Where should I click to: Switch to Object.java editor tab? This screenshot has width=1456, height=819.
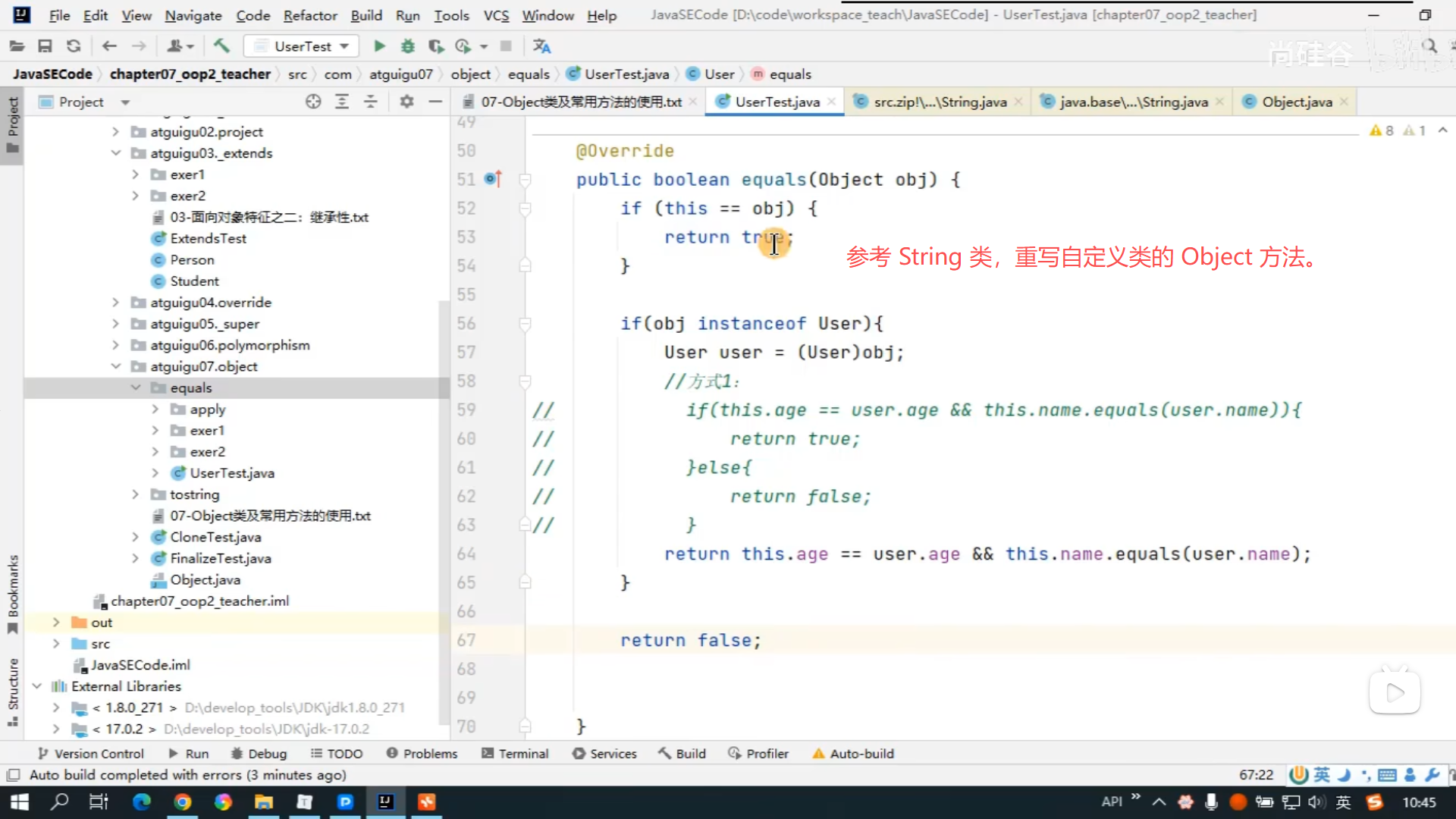click(x=1296, y=102)
